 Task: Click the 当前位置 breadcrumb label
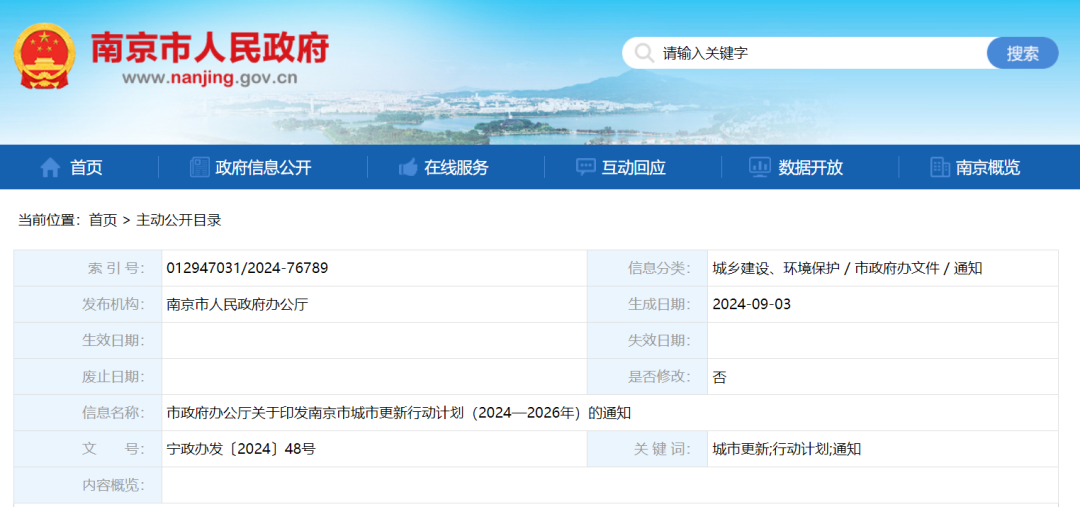coord(50,220)
